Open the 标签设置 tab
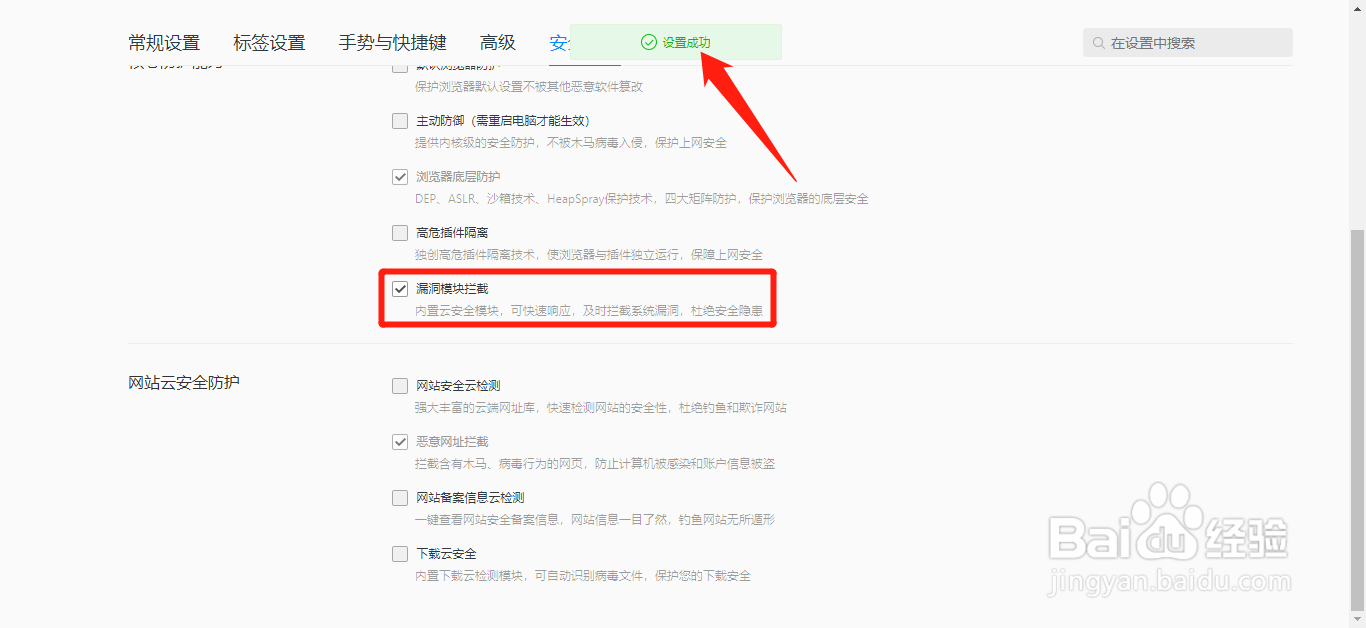The height and width of the screenshot is (628, 1366). pyautogui.click(x=269, y=42)
